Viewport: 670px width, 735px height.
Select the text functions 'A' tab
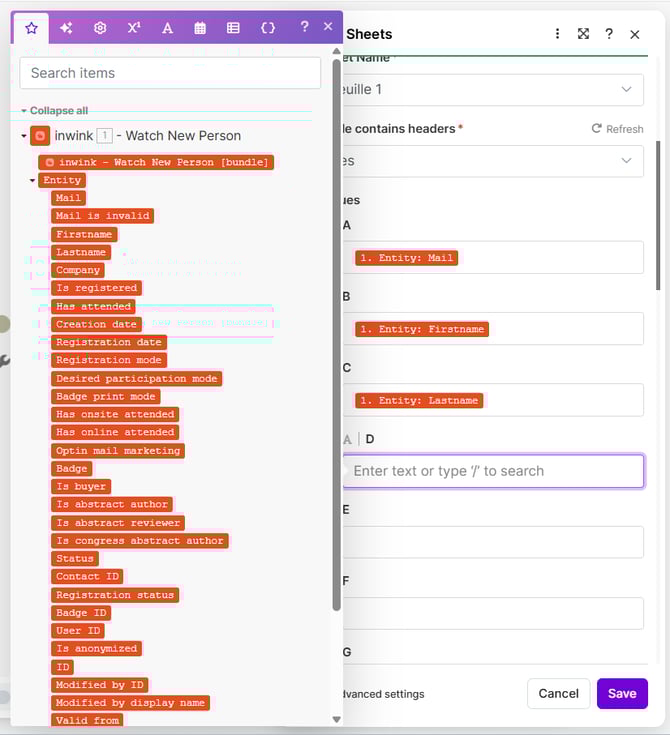pos(167,28)
